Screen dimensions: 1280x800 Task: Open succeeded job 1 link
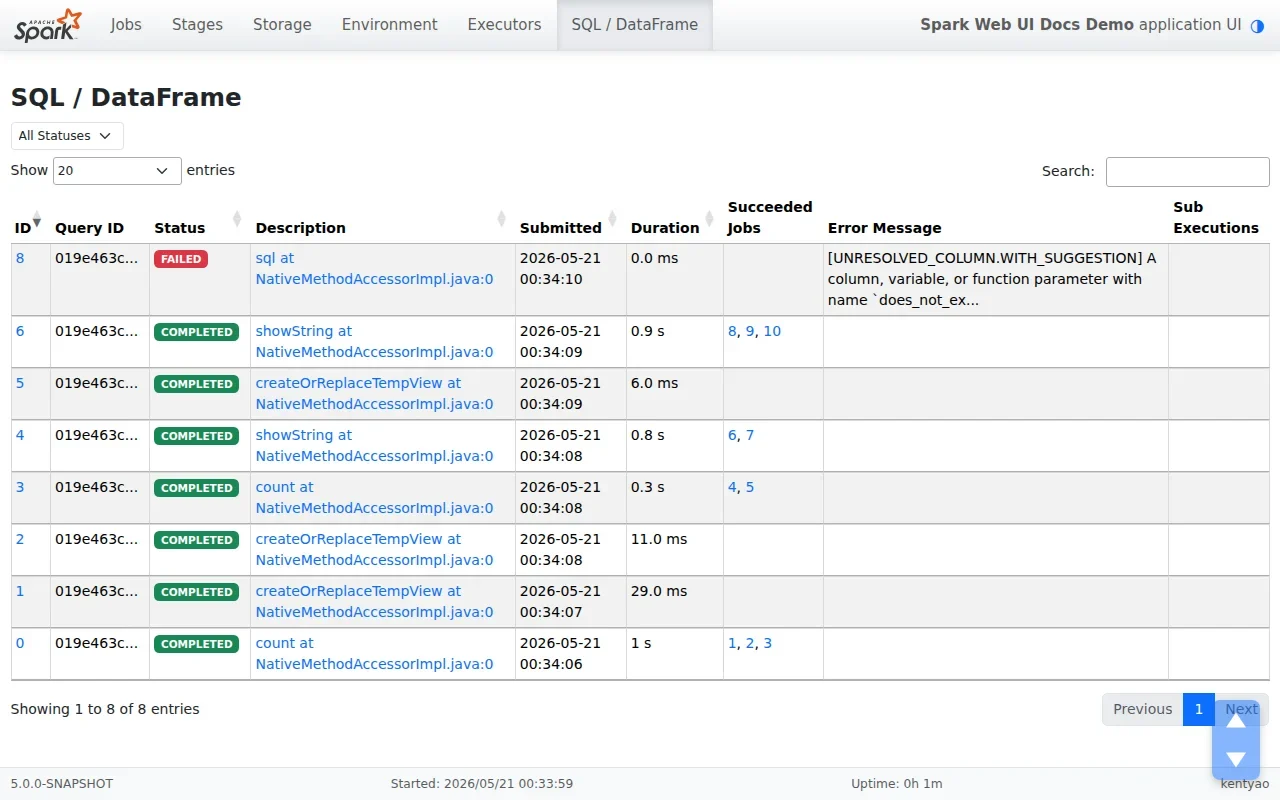733,643
